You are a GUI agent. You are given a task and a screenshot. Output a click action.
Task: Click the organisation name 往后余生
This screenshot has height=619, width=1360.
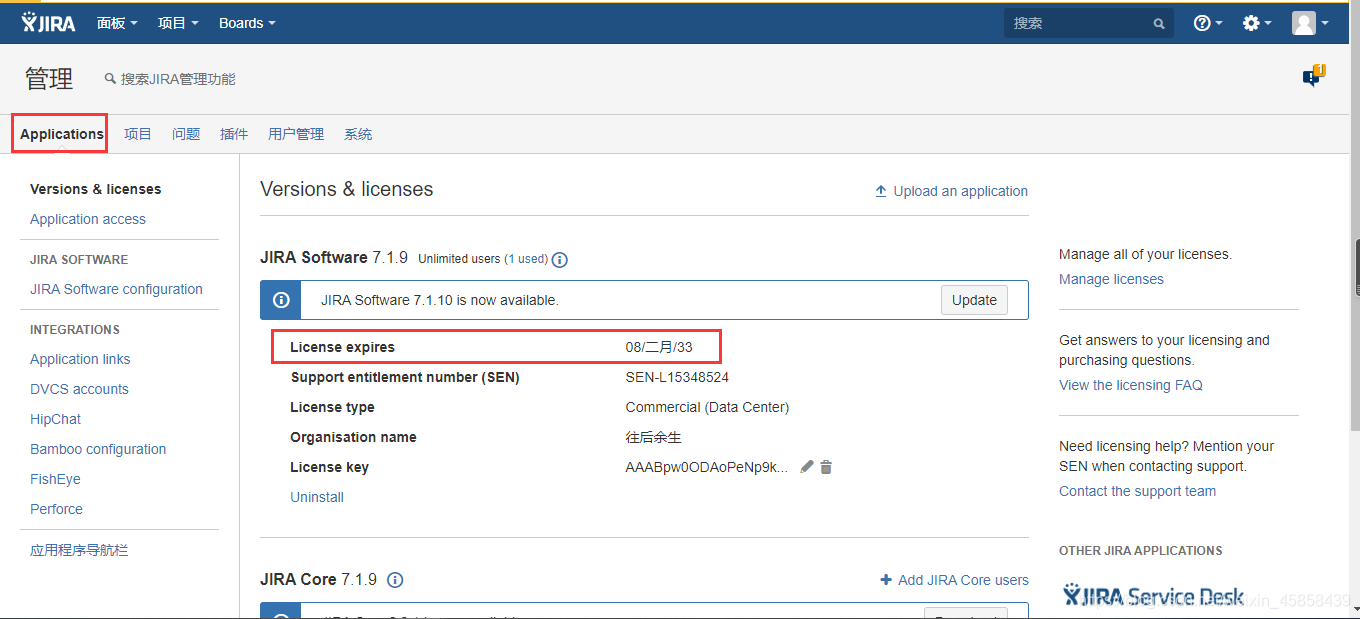pos(654,437)
